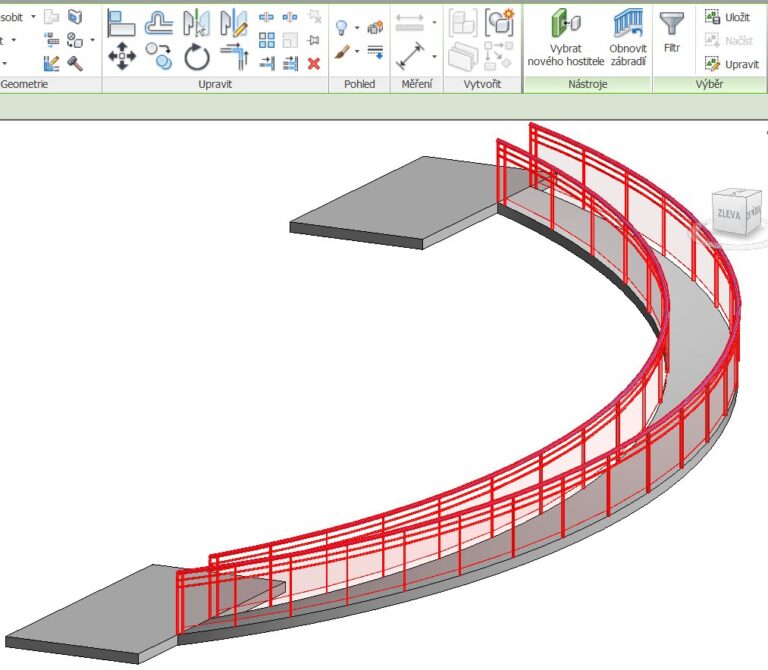768x670 pixels.
Task: Click Vybrat nového hostitele button
Action: (x=566, y=38)
